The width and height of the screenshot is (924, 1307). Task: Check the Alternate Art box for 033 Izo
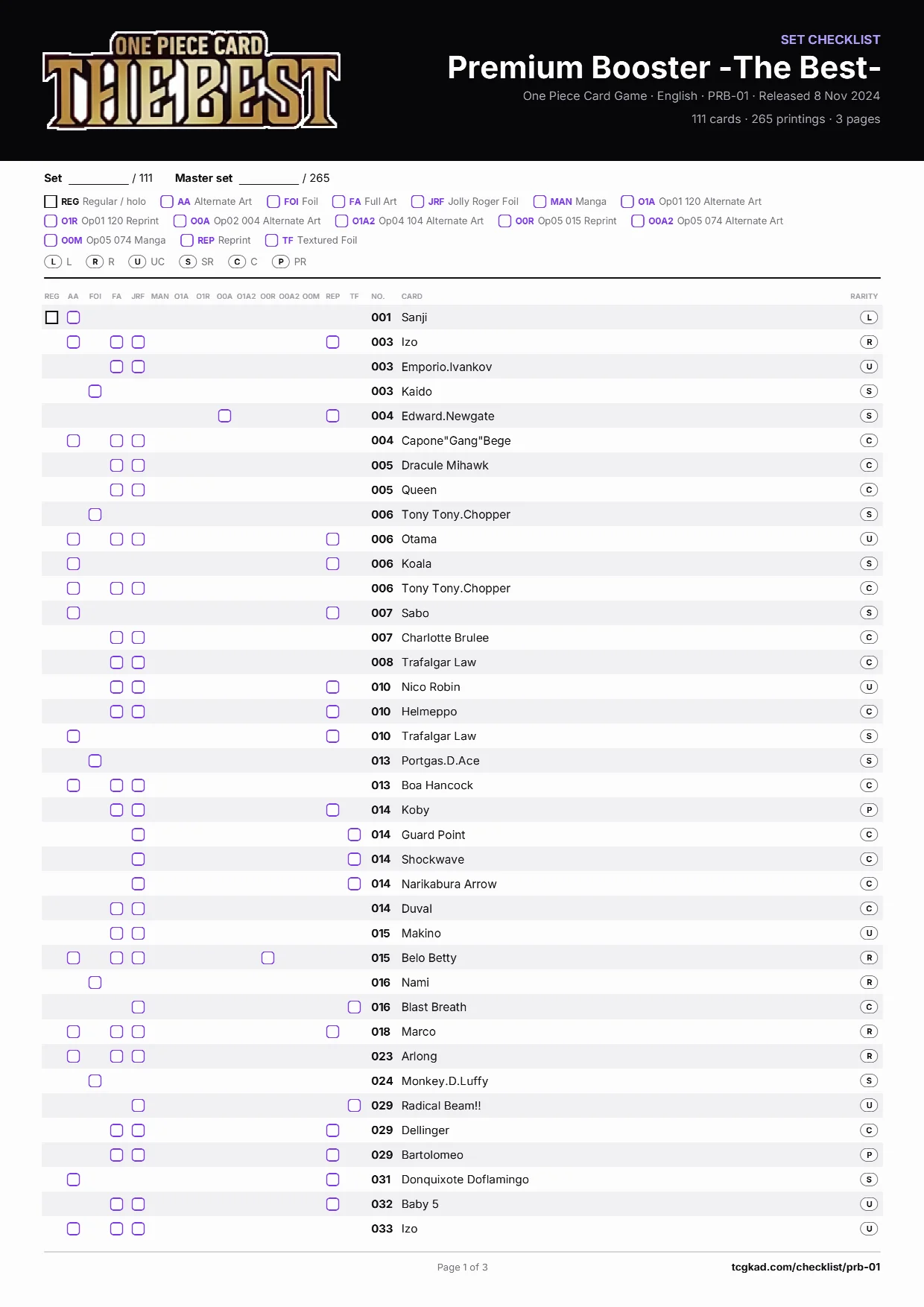tap(73, 1229)
